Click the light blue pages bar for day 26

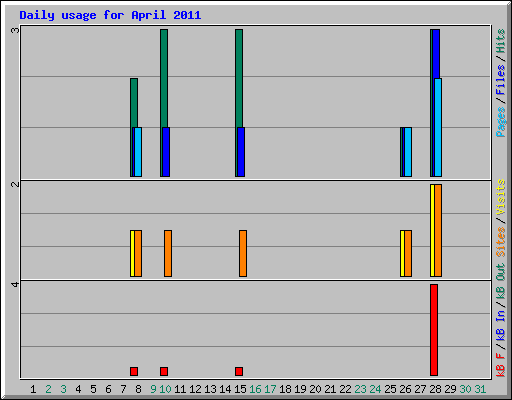(x=408, y=152)
